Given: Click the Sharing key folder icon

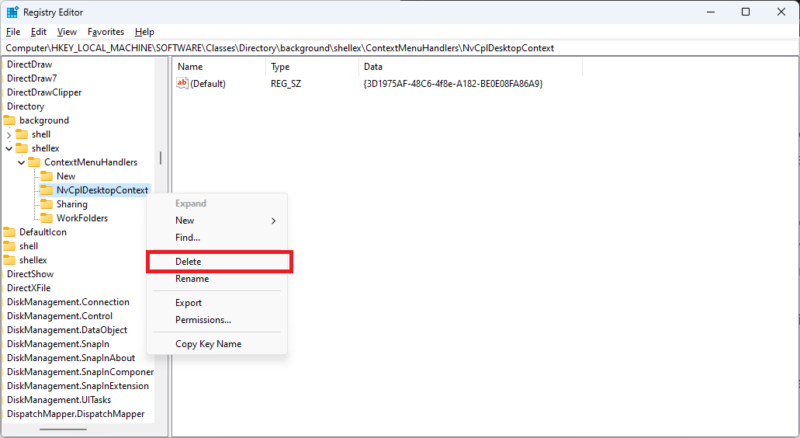Looking at the screenshot, I should [x=46, y=204].
